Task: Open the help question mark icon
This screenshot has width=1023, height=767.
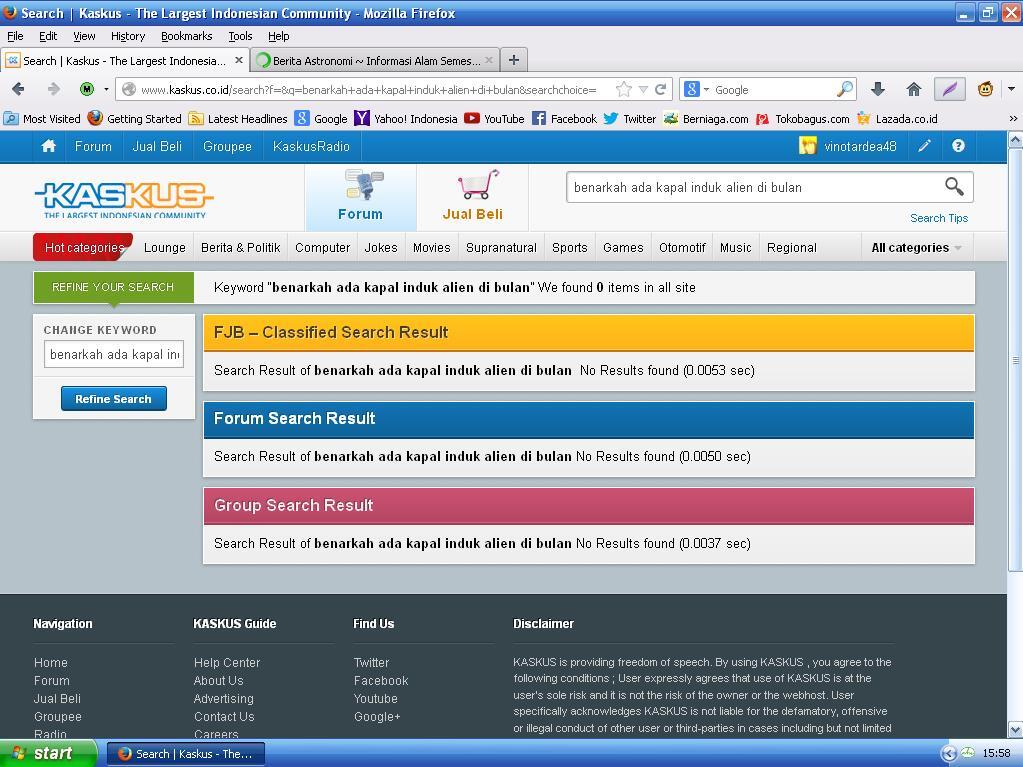Action: [x=958, y=146]
